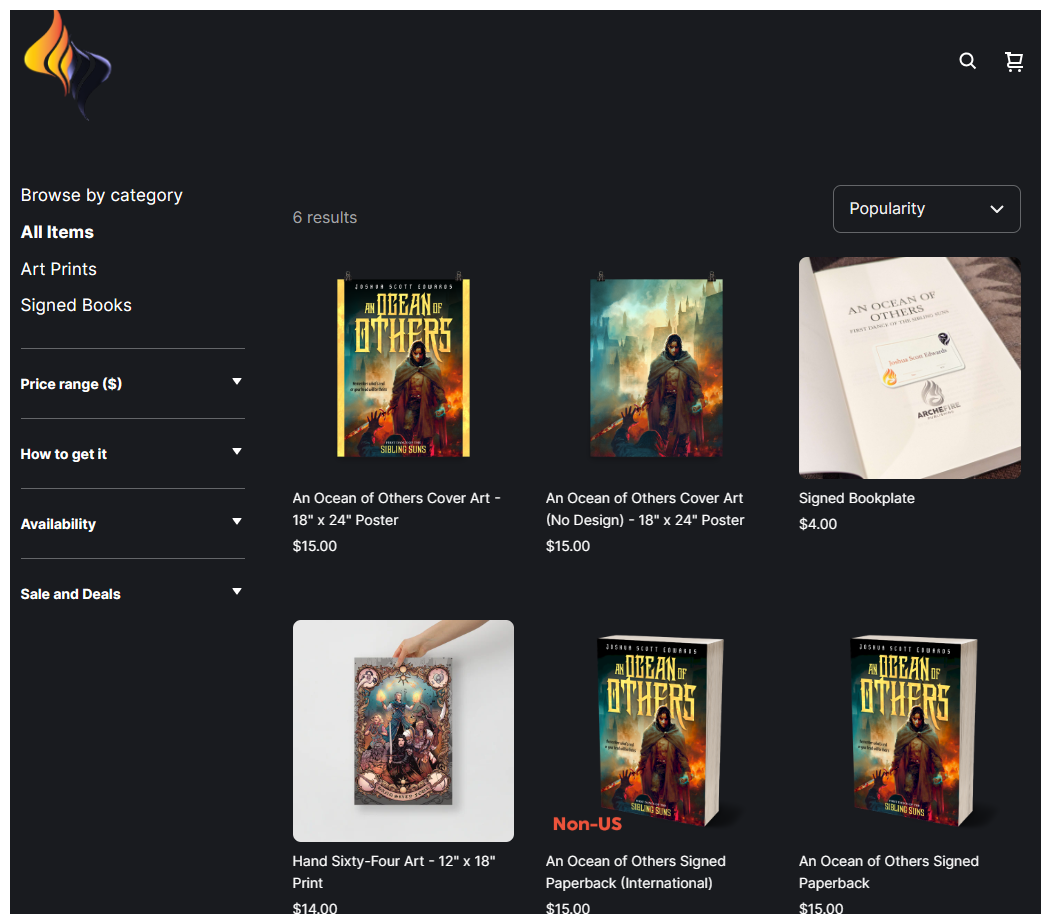Select the Art Prints category
Screen dimensions: 1051x924
[58, 269]
